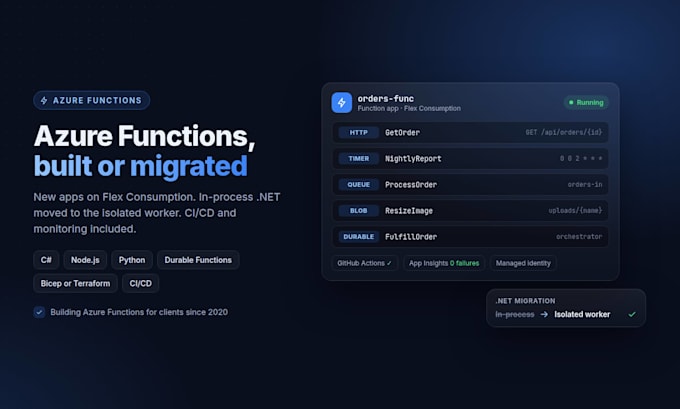This screenshot has width=680, height=409.
Task: Open the FulfillOrder durable function row
Action: (x=470, y=236)
